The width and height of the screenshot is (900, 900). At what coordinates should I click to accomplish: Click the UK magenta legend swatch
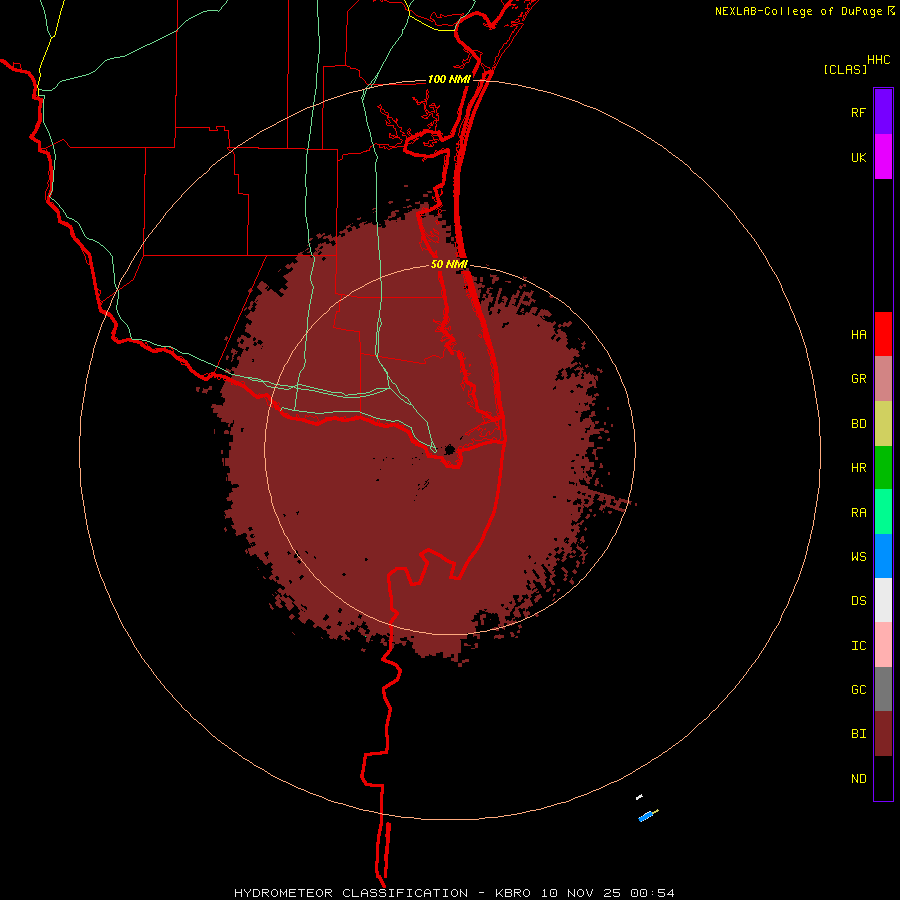tap(883, 157)
